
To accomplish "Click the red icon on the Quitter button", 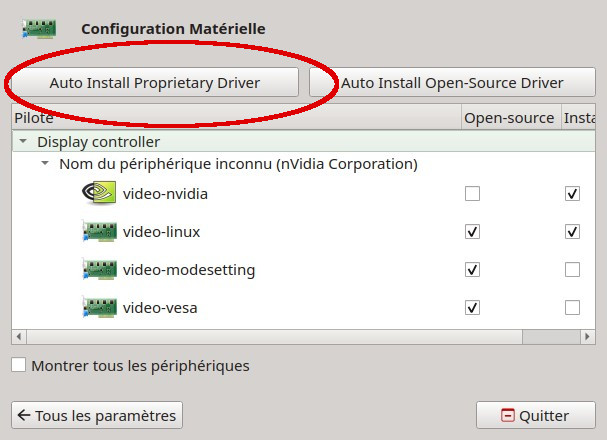I will click(508, 415).
